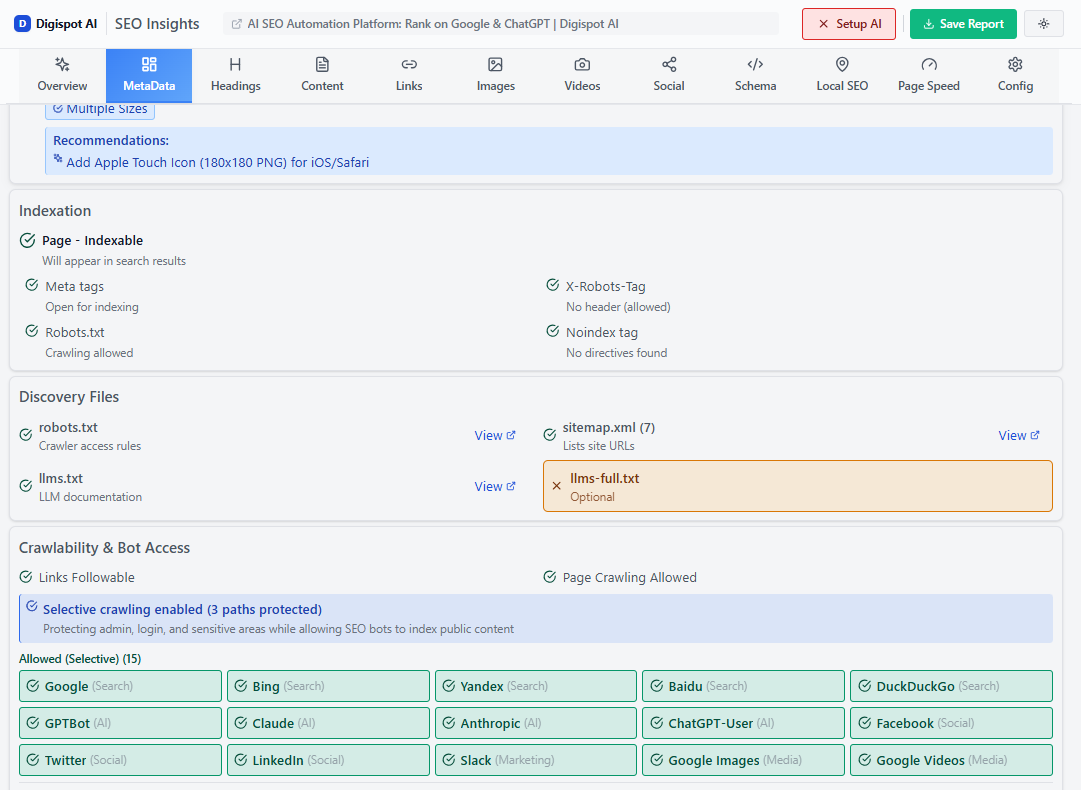Click the X icon beside llms-full.txt

pyautogui.click(x=556, y=486)
